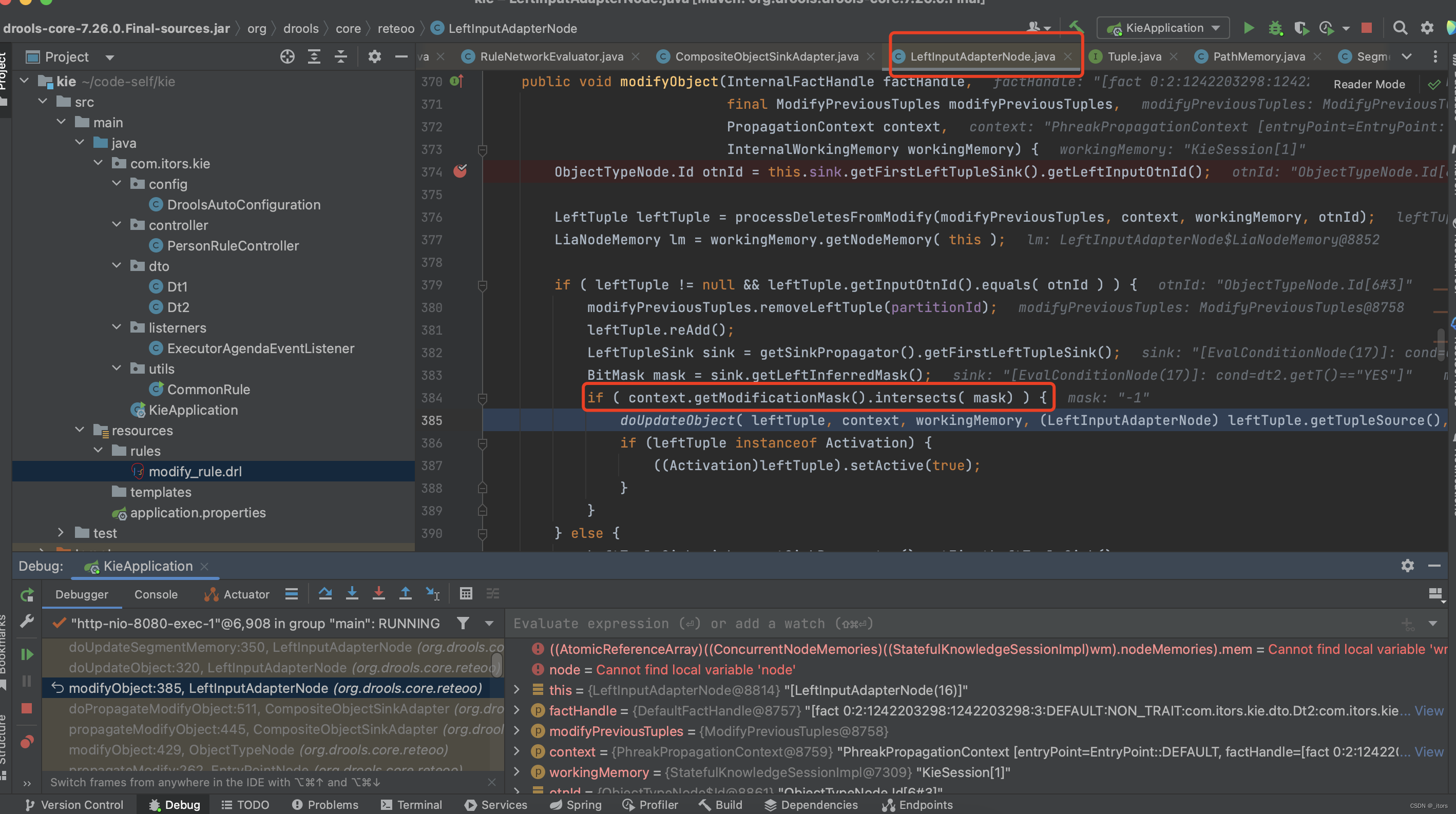Select doPropagateModifyObject:511 stack frame
The image size is (1456, 814).
click(x=273, y=708)
